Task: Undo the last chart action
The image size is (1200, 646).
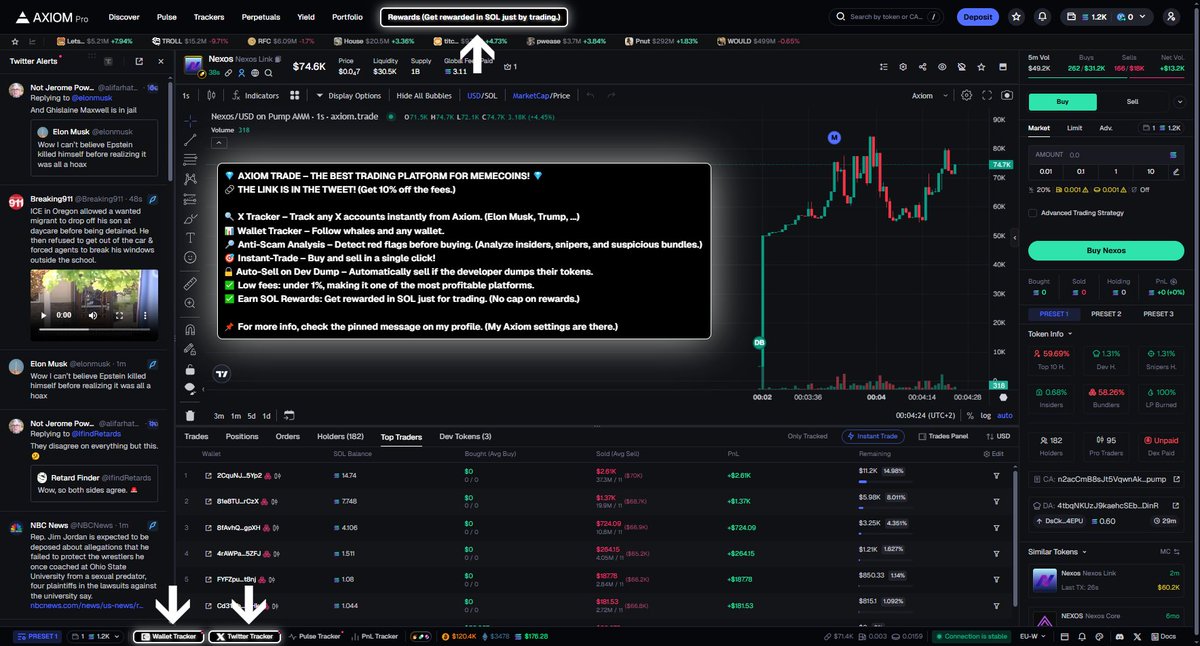Action: [590, 96]
